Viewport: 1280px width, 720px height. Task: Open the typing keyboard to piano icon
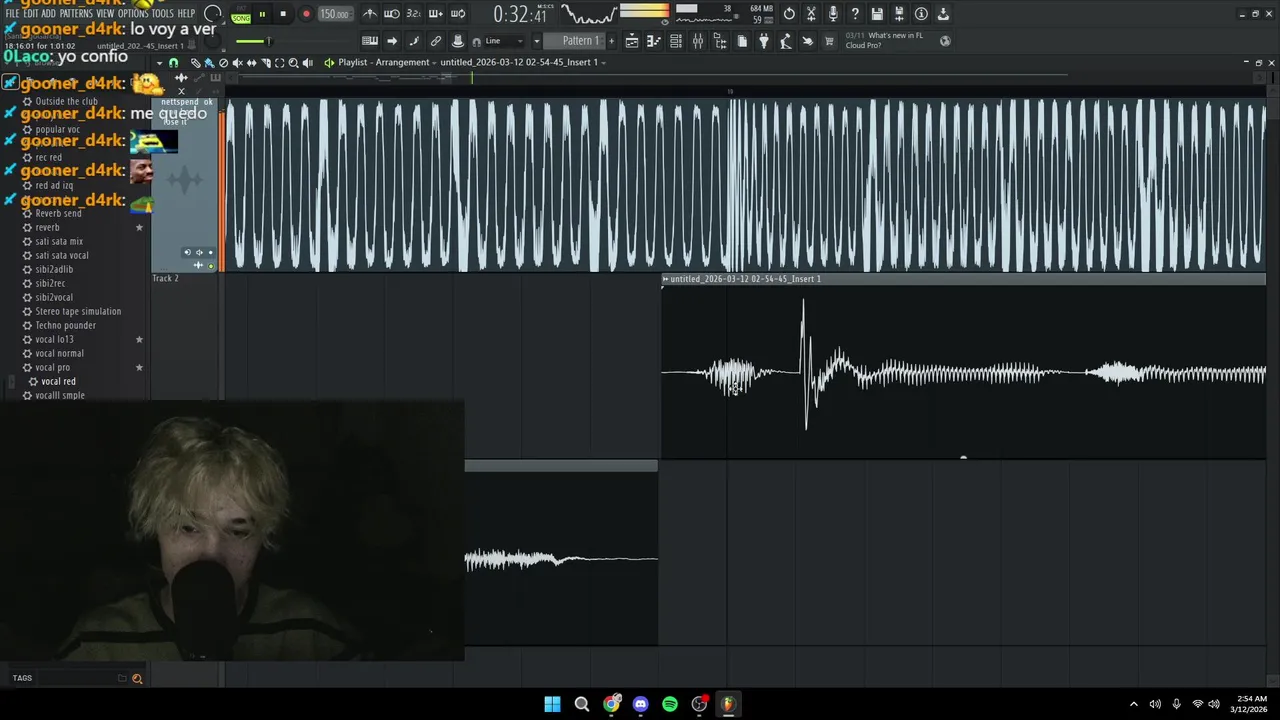coord(370,41)
